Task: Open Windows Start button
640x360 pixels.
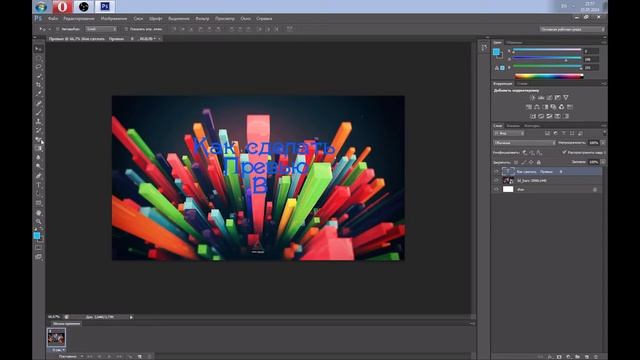Action: pos(41,7)
